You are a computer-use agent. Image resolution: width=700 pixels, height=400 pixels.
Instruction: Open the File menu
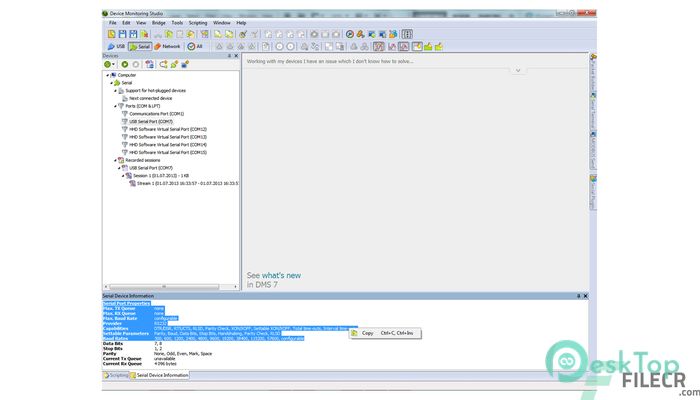[112, 23]
